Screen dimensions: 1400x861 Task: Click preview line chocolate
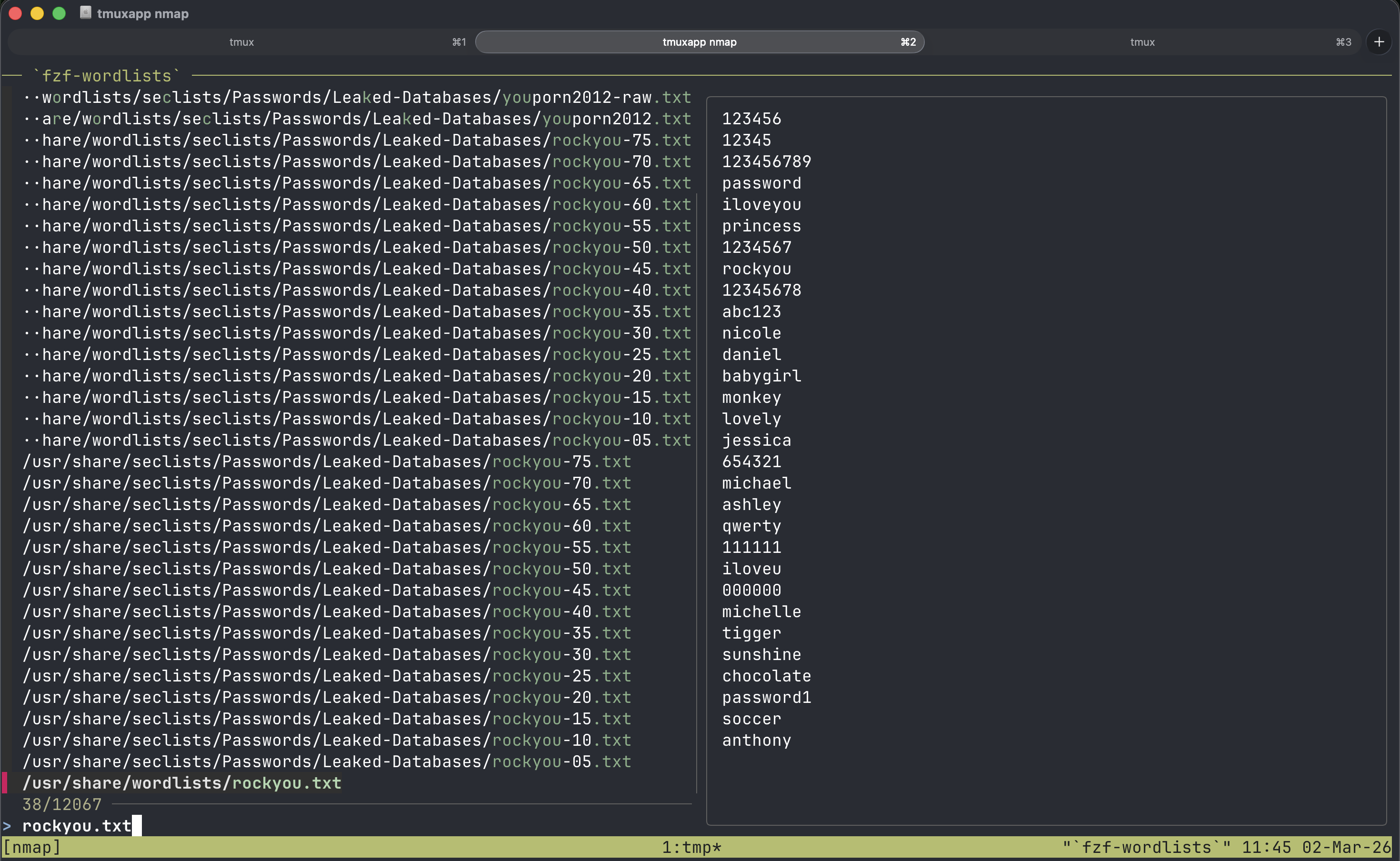[766, 677]
